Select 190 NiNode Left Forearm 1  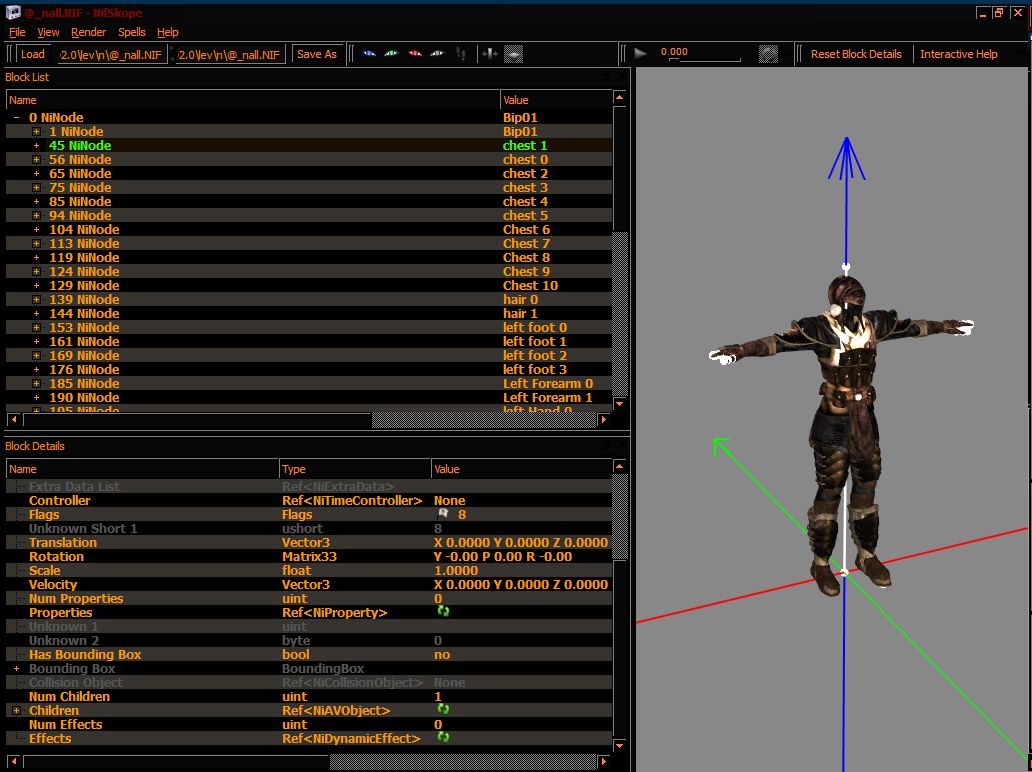tap(309, 398)
